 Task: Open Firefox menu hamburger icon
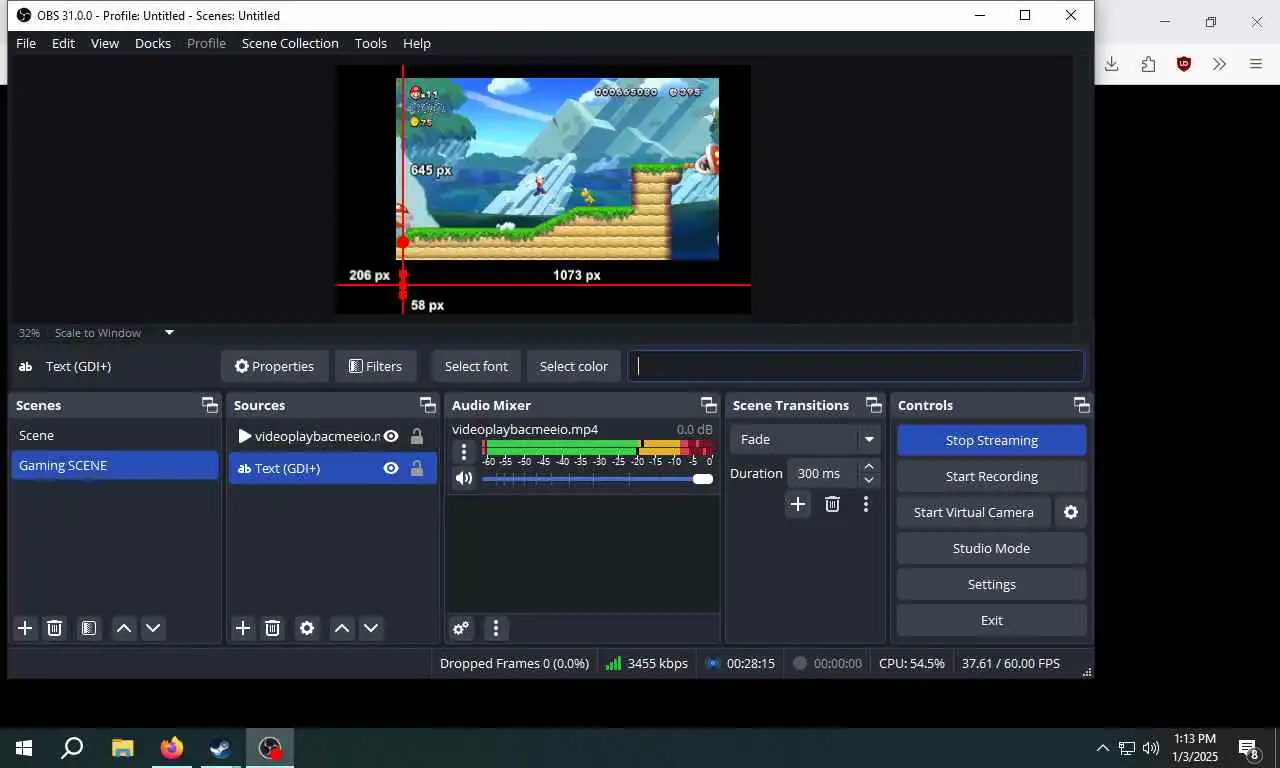(1256, 64)
